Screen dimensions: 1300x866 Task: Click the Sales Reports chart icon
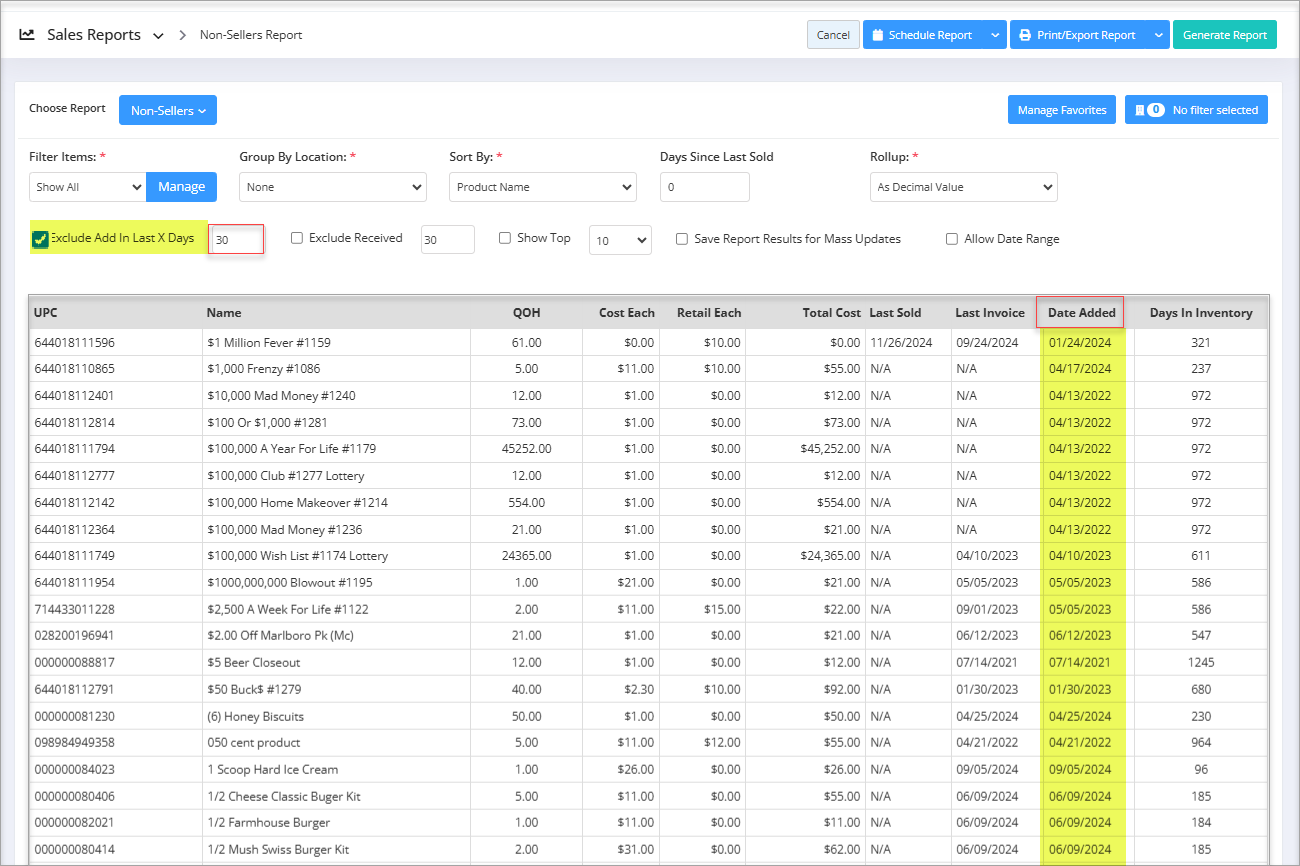pyautogui.click(x=27, y=35)
